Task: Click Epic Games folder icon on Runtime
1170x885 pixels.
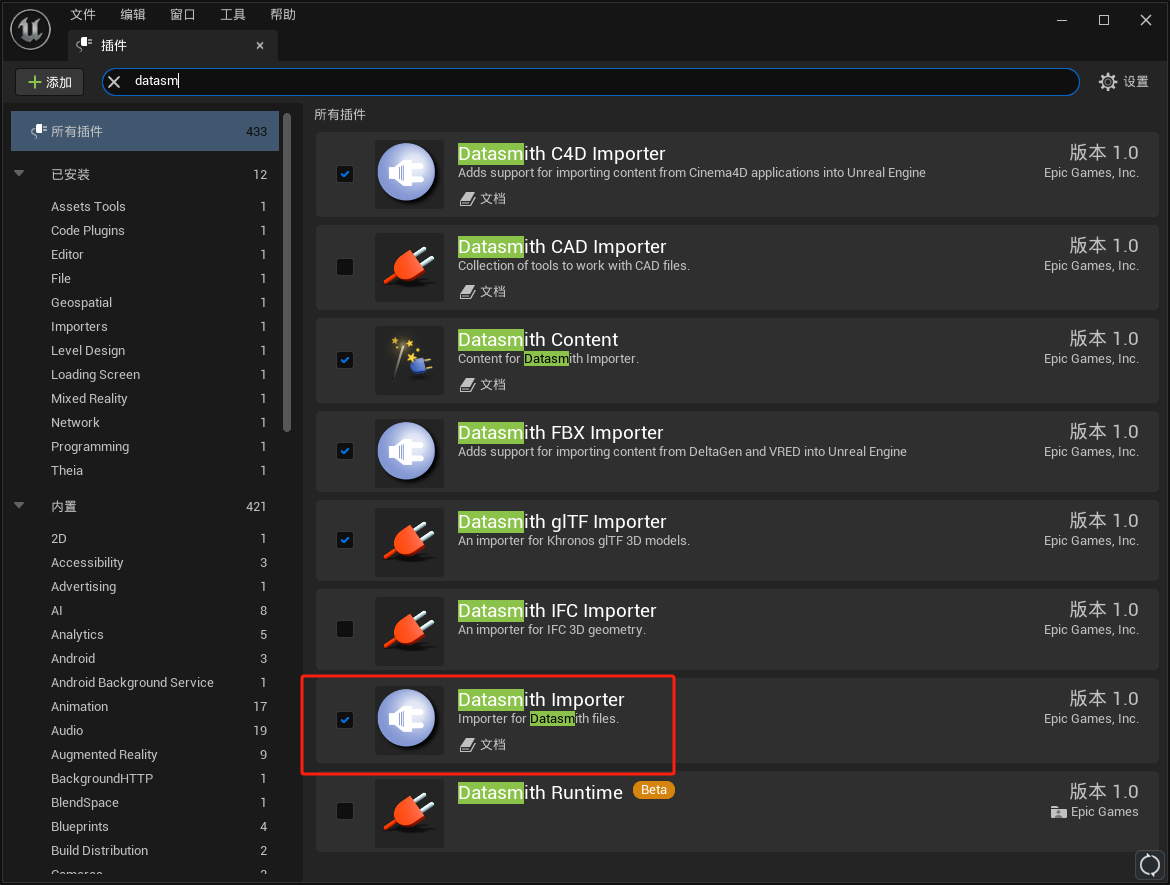Action: (x=1058, y=812)
